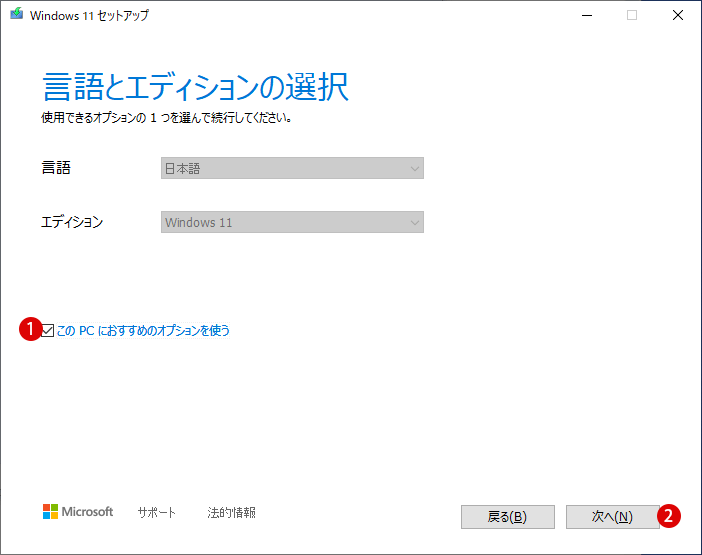The image size is (702, 555).
Task: Click the 言語 label
Action: (x=56, y=168)
